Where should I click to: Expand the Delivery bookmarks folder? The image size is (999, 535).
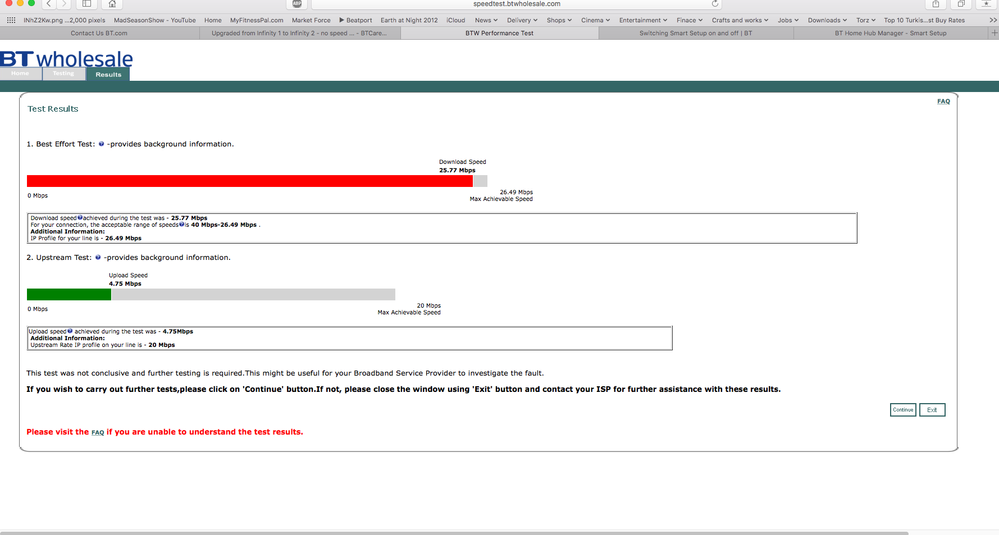(522, 20)
